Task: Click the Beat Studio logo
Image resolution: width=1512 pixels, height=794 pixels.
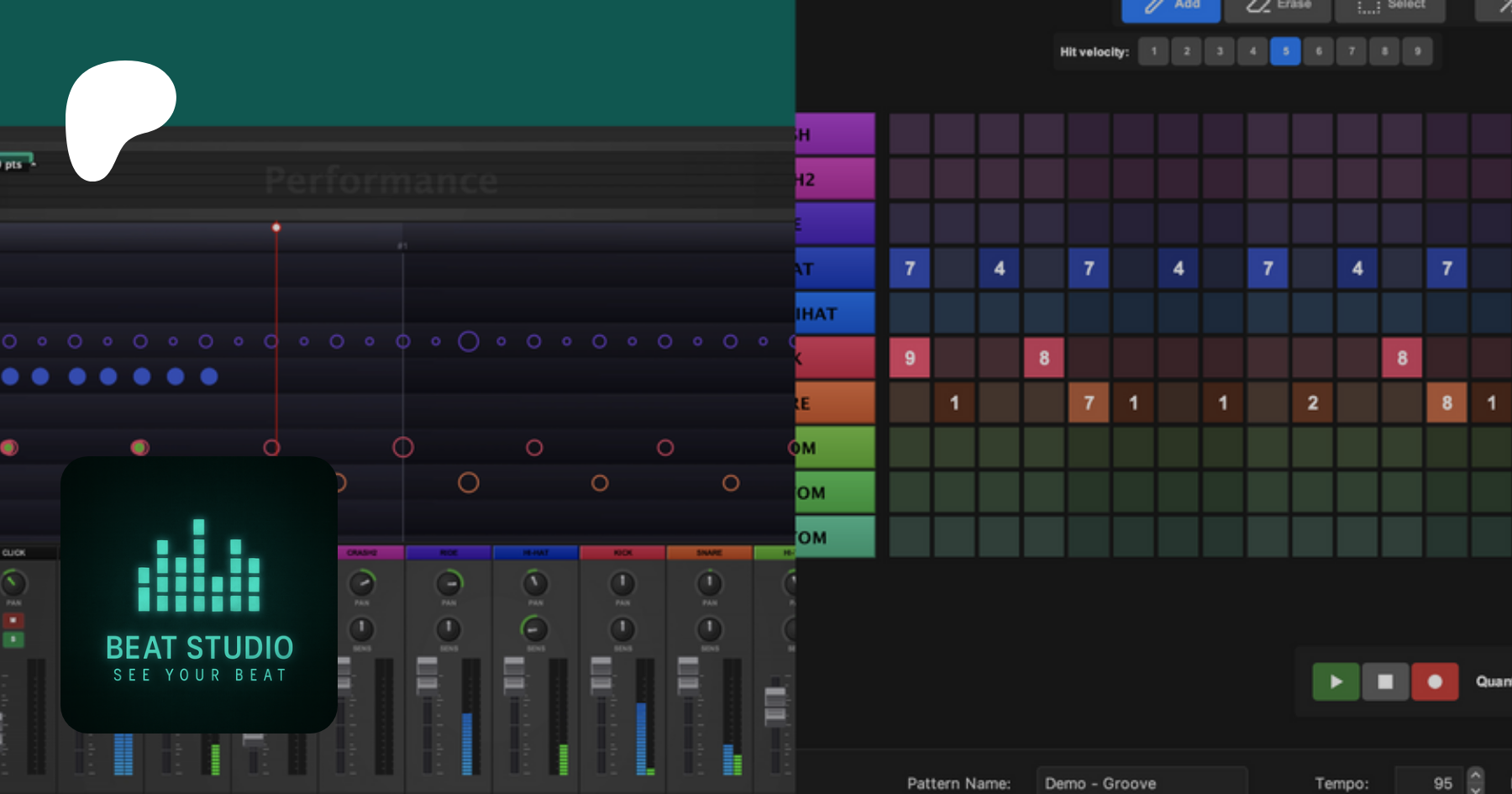Action: [199, 595]
